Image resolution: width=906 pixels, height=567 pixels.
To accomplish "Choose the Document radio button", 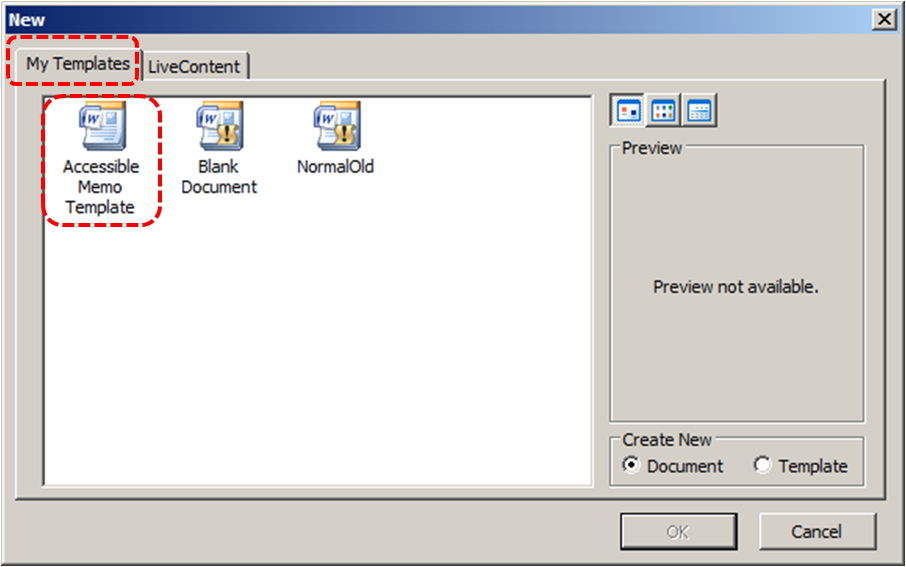I will pyautogui.click(x=631, y=465).
